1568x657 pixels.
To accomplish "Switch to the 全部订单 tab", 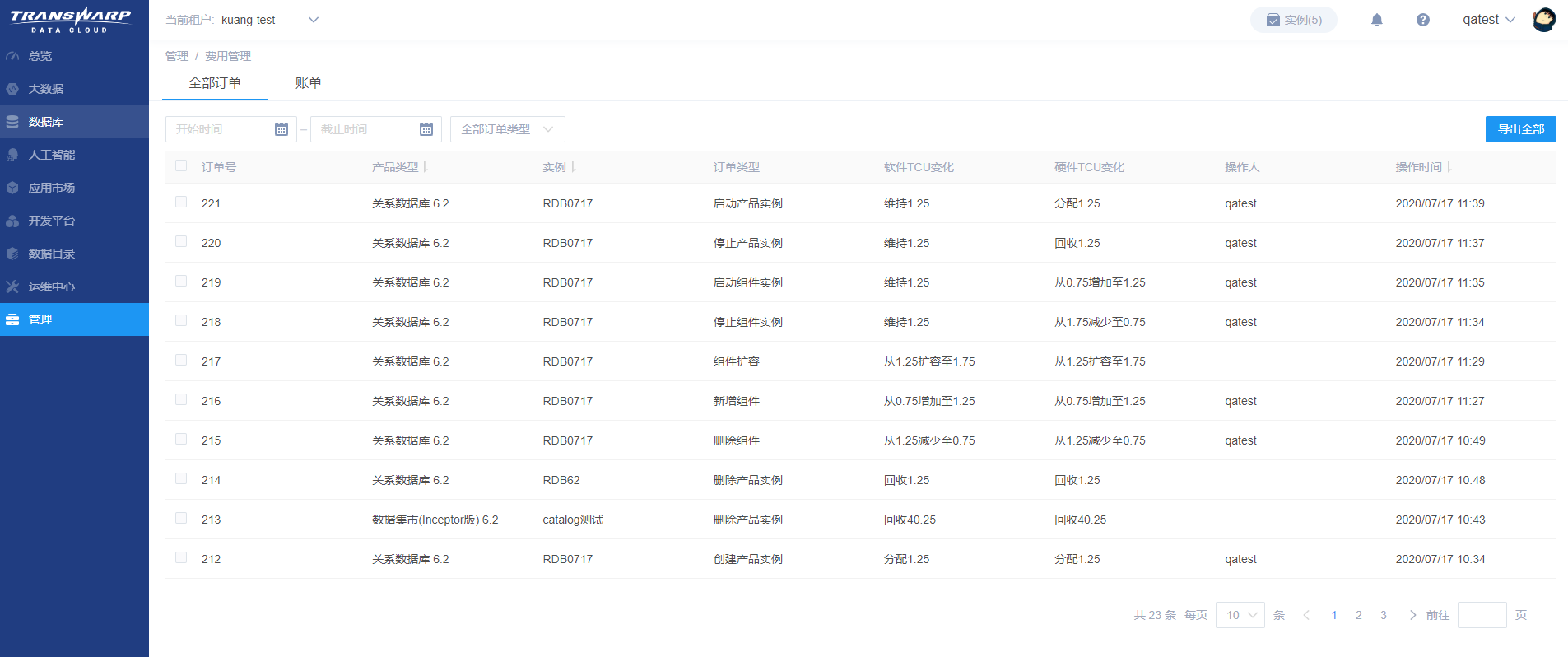I will point(215,83).
